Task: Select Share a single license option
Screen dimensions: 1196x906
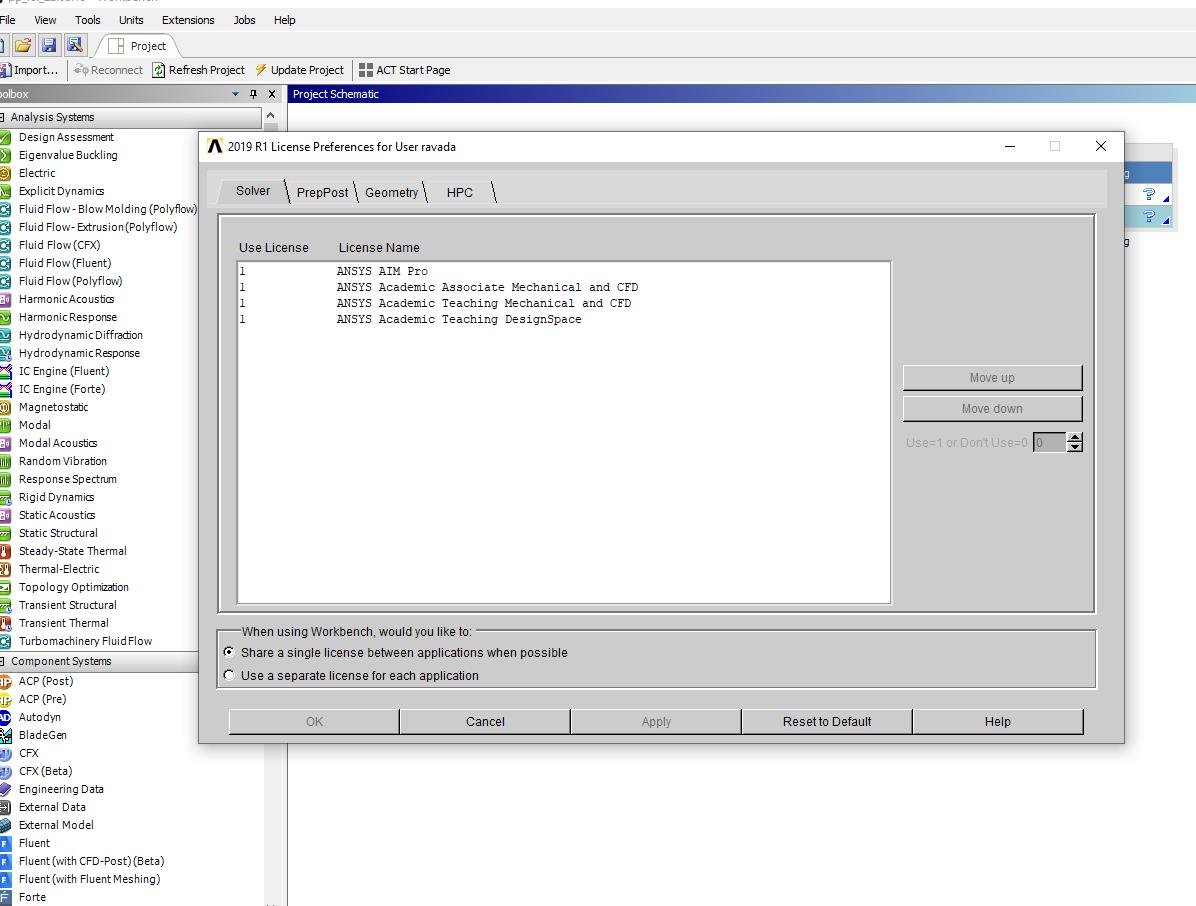Action: [229, 653]
